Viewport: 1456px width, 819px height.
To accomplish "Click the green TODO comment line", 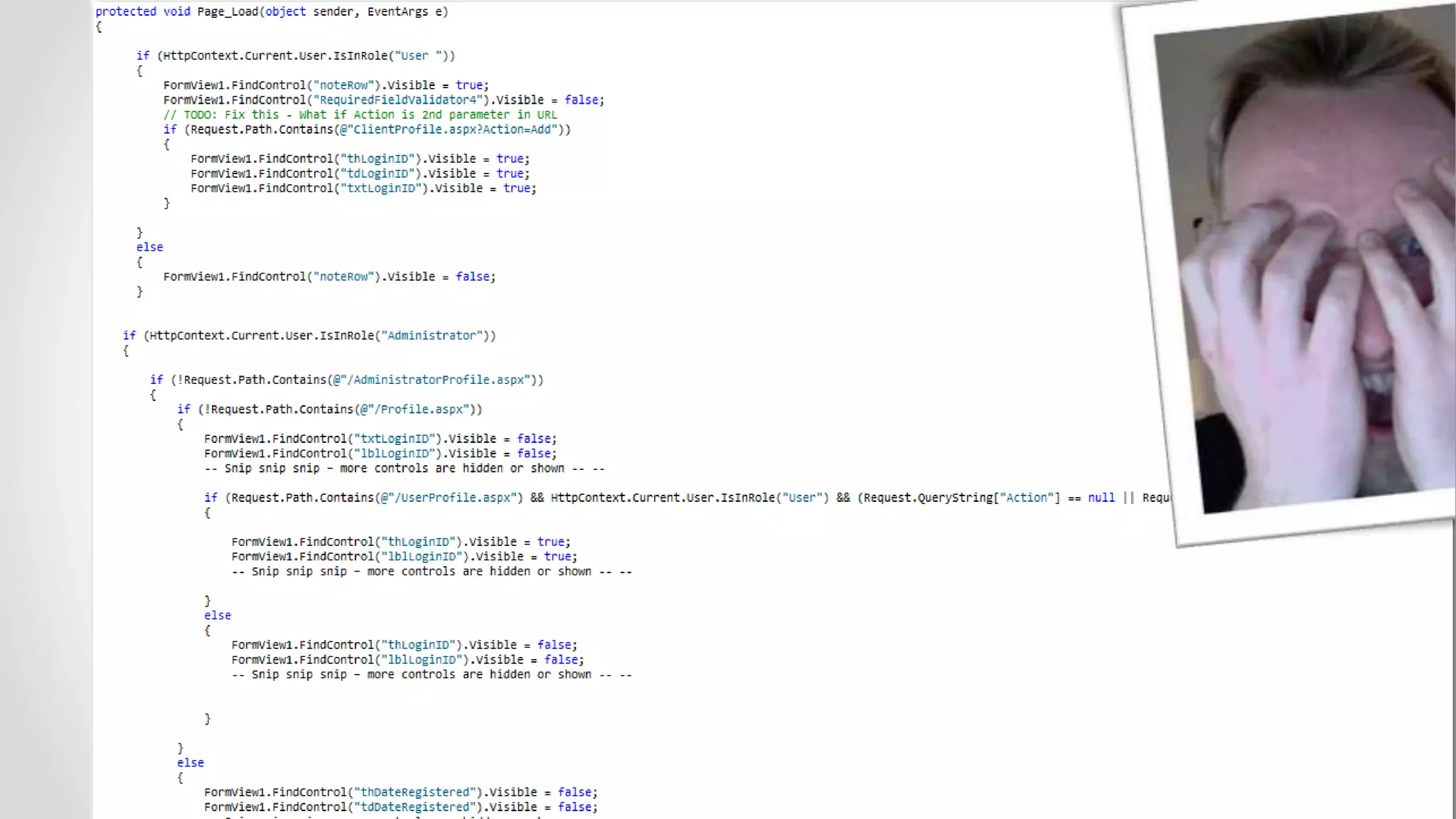I will point(360,114).
